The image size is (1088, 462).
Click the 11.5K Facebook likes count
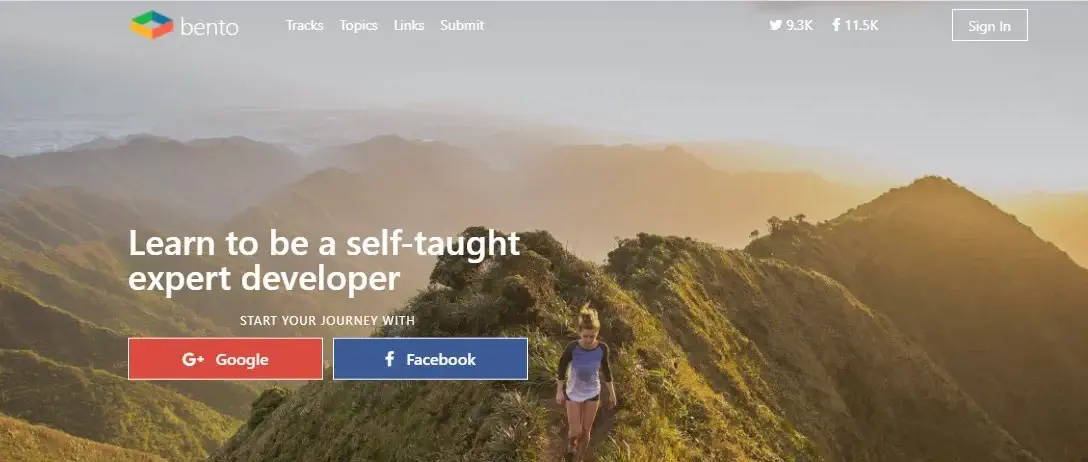click(x=861, y=26)
